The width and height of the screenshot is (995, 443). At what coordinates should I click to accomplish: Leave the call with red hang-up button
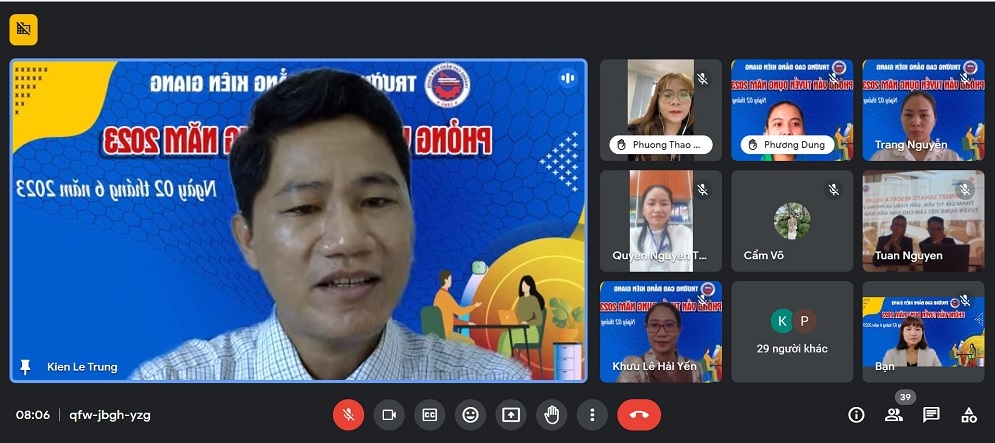coord(639,414)
